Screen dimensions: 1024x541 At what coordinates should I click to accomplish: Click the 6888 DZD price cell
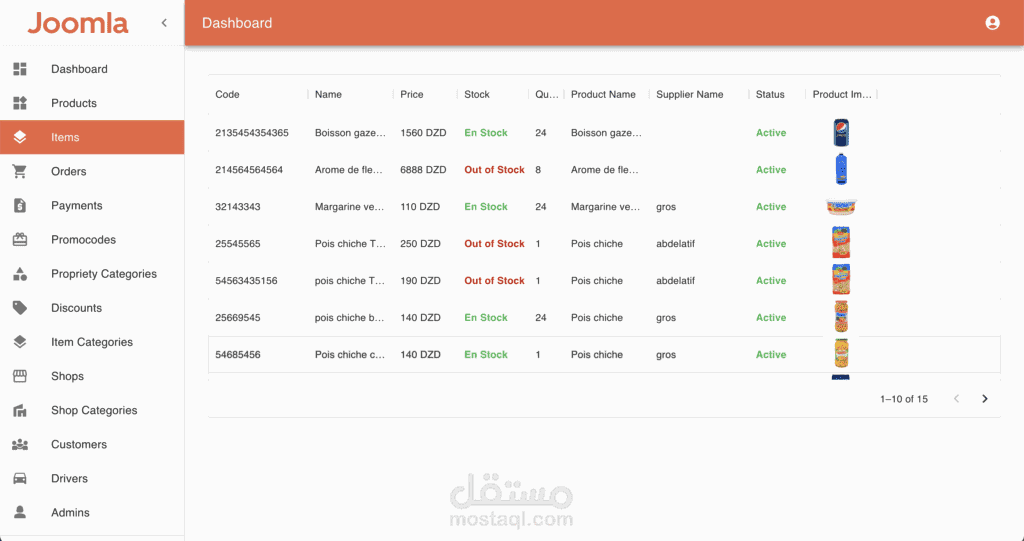(x=423, y=169)
